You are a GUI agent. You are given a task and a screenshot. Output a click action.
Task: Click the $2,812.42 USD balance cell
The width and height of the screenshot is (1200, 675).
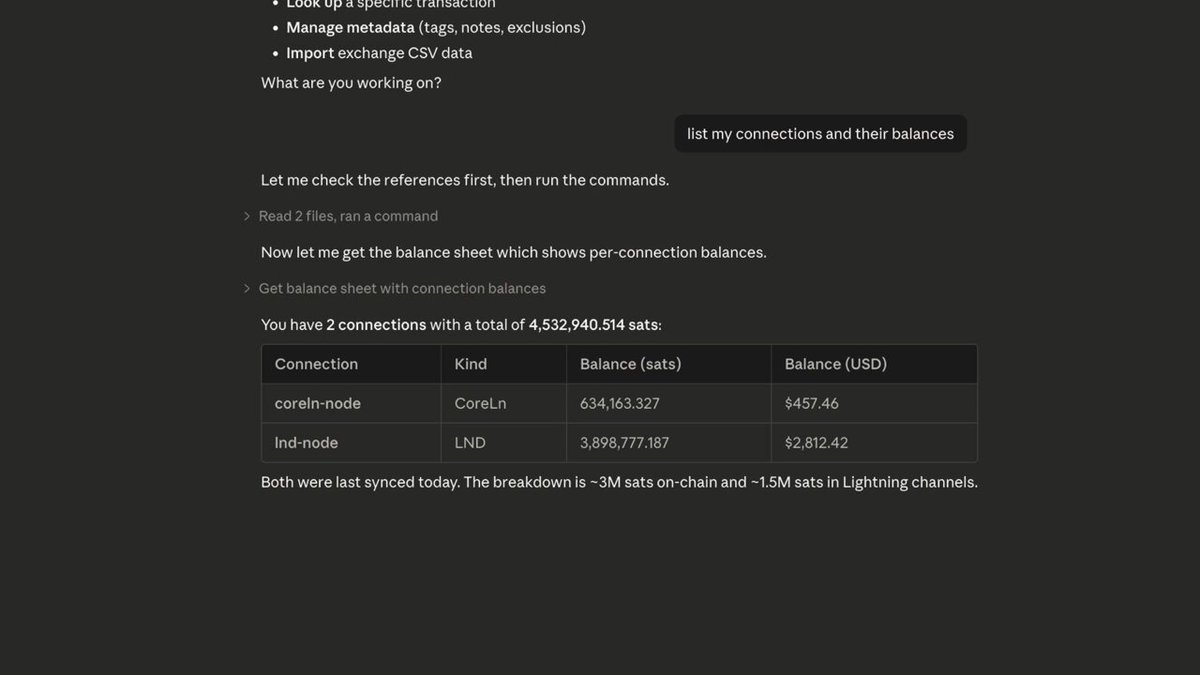click(x=874, y=442)
